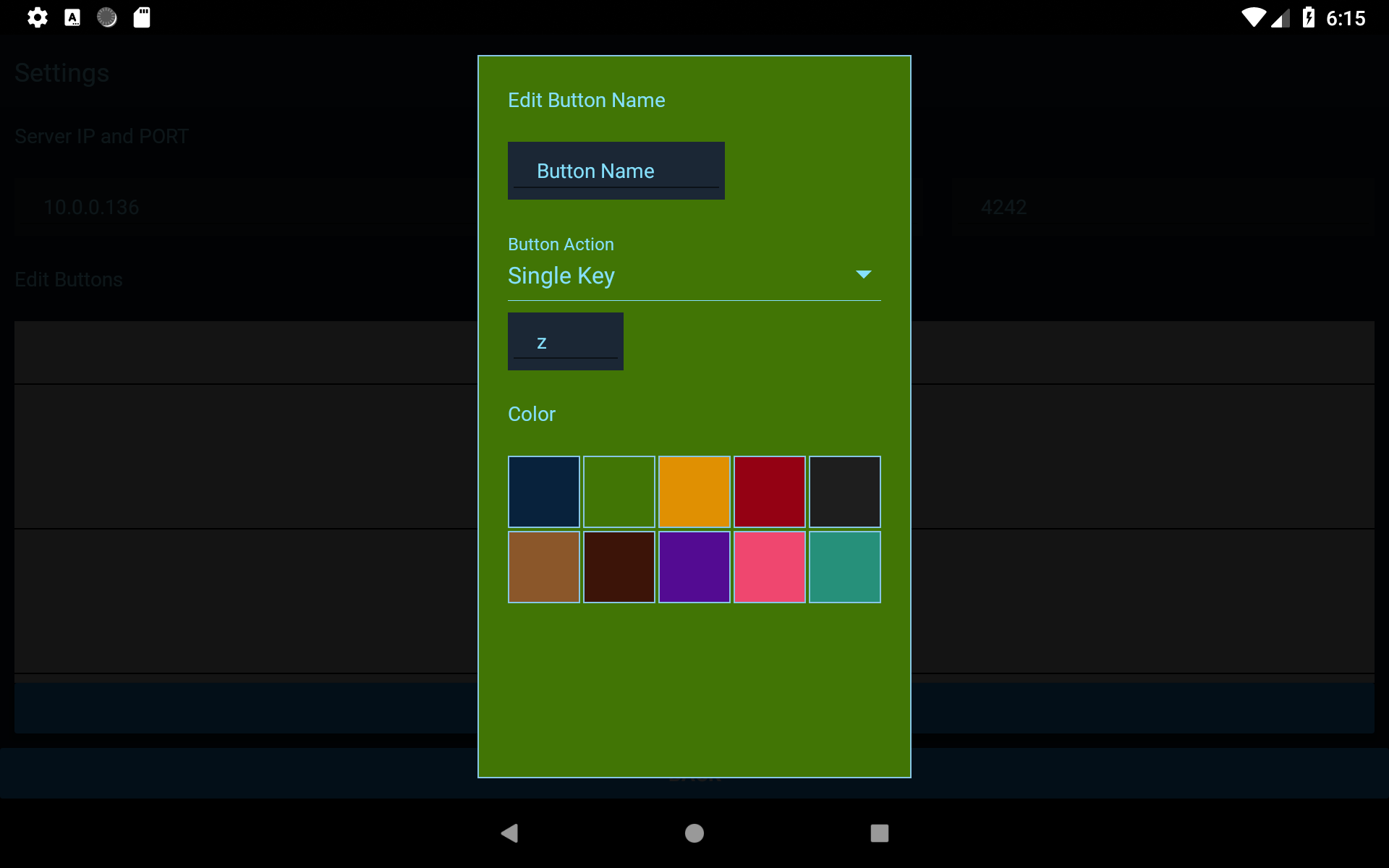Click the key binding field showing 'z'
This screenshot has height=868, width=1389.
565,341
